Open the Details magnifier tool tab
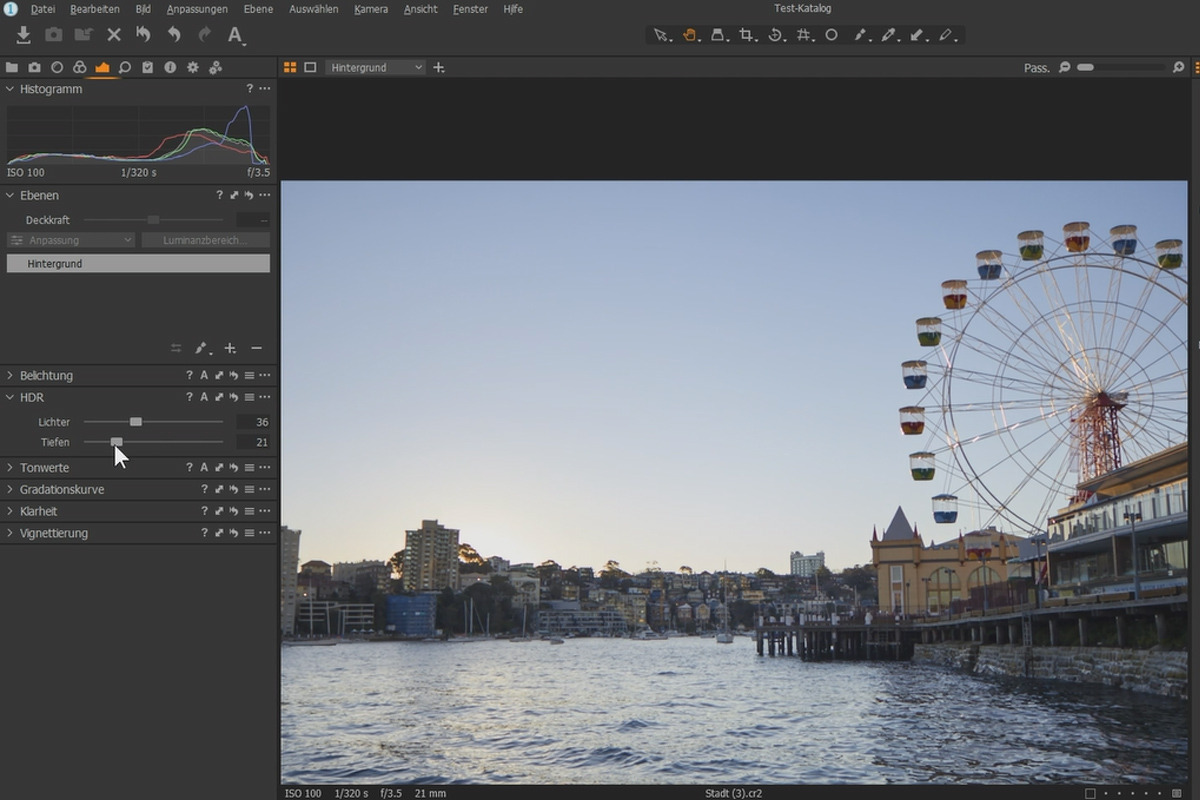 click(125, 67)
